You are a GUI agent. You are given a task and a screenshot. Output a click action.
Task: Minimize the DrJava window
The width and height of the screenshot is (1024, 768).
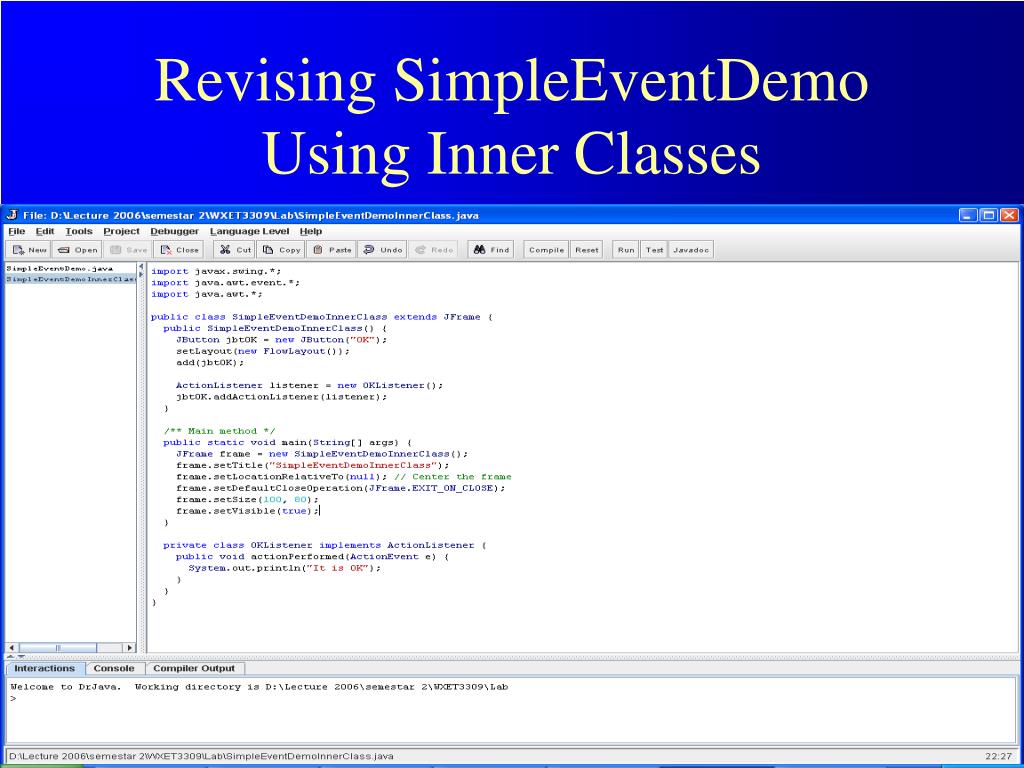pyautogui.click(x=968, y=215)
